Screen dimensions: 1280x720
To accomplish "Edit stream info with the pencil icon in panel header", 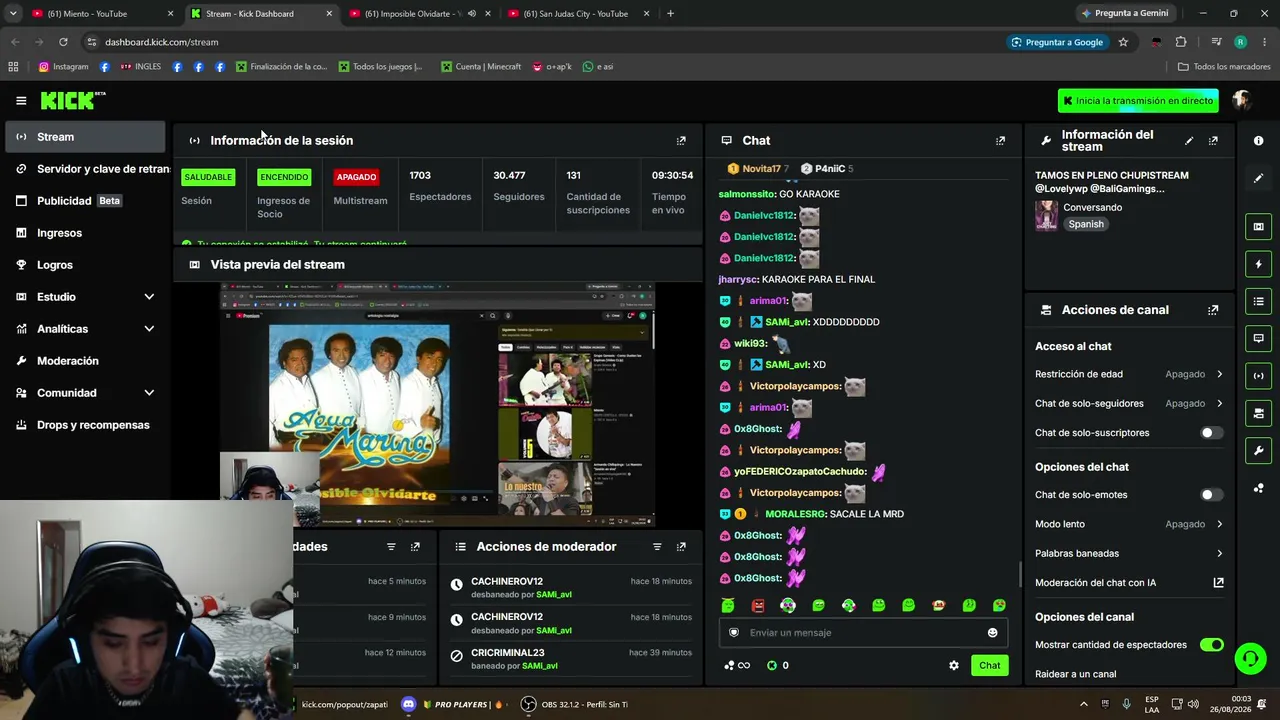I will (x=1189, y=141).
